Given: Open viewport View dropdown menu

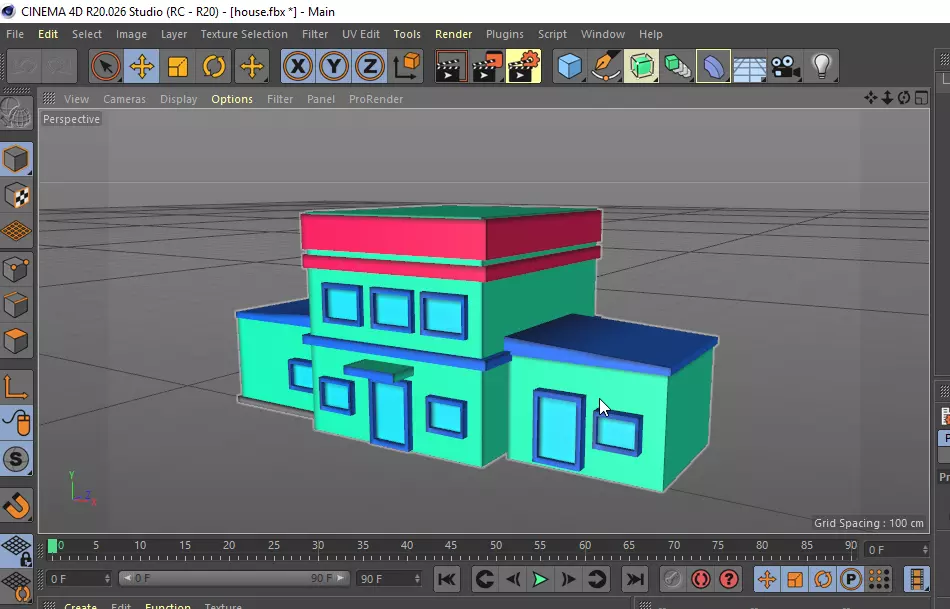Looking at the screenshot, I should click(76, 99).
